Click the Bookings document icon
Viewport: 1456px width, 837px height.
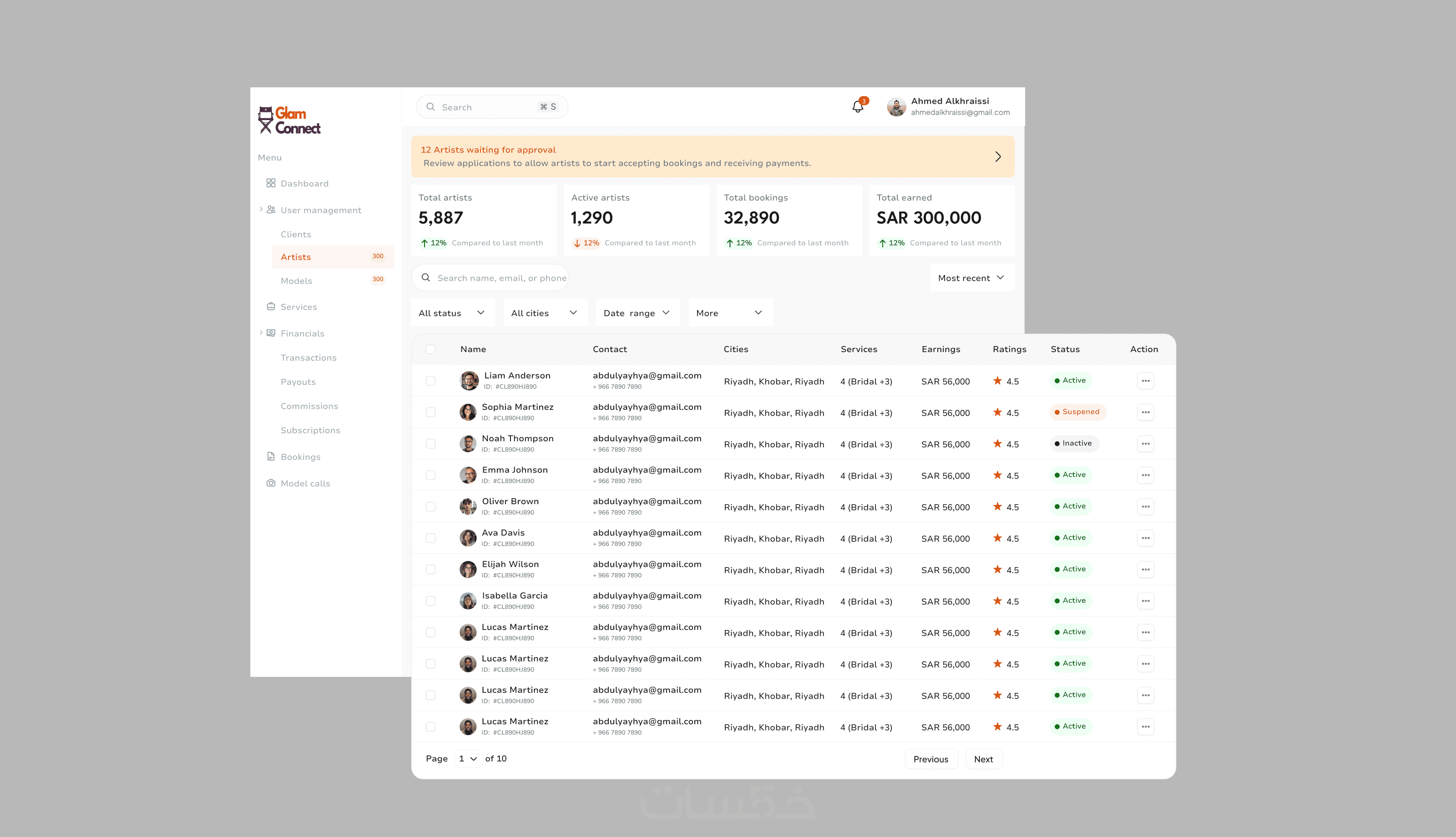pos(271,456)
